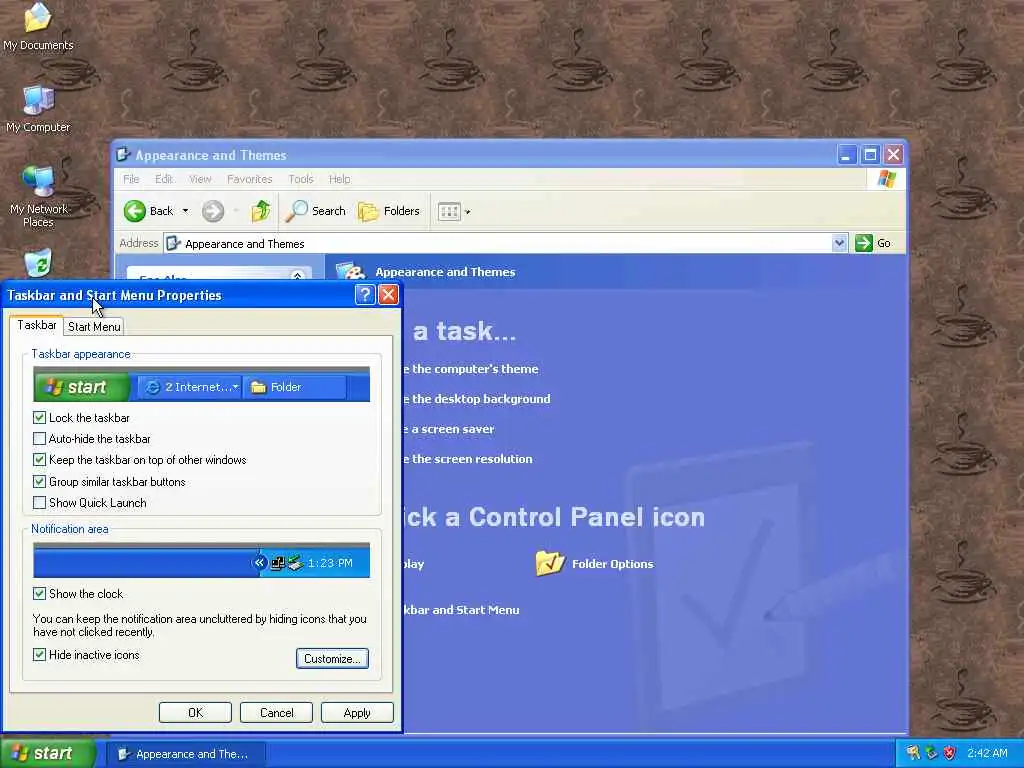Screen dimensions: 1024x768
Task: Click the security shield tray icon
Action: coord(950,753)
